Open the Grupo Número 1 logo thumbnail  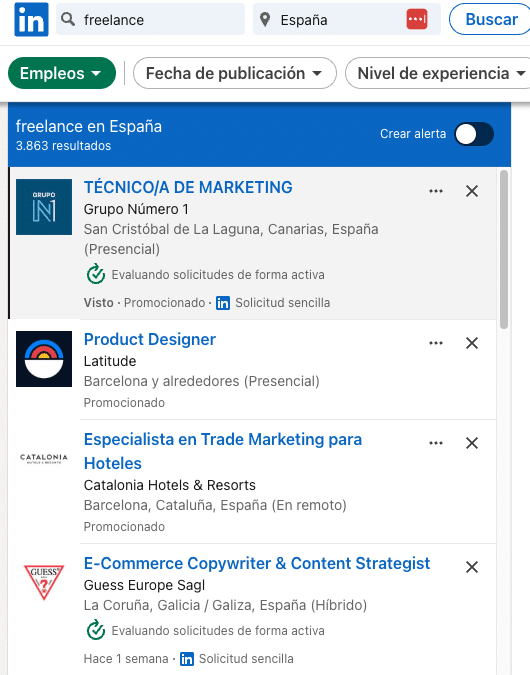click(x=44, y=207)
